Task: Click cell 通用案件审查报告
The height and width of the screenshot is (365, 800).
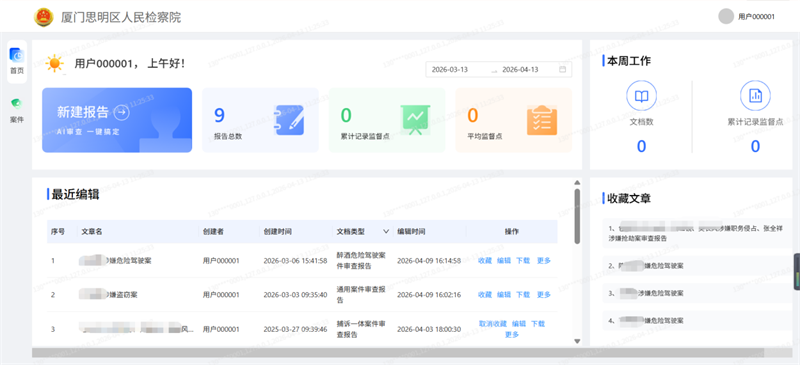Action: pyautogui.click(x=361, y=295)
